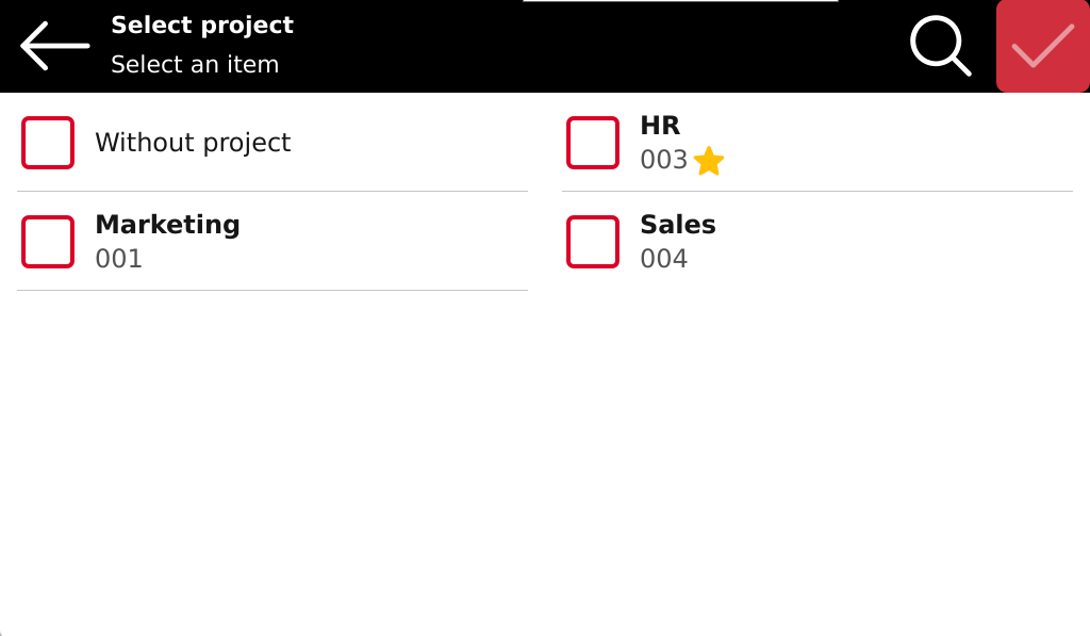
Task: Click project code 001
Action: [x=119, y=259]
